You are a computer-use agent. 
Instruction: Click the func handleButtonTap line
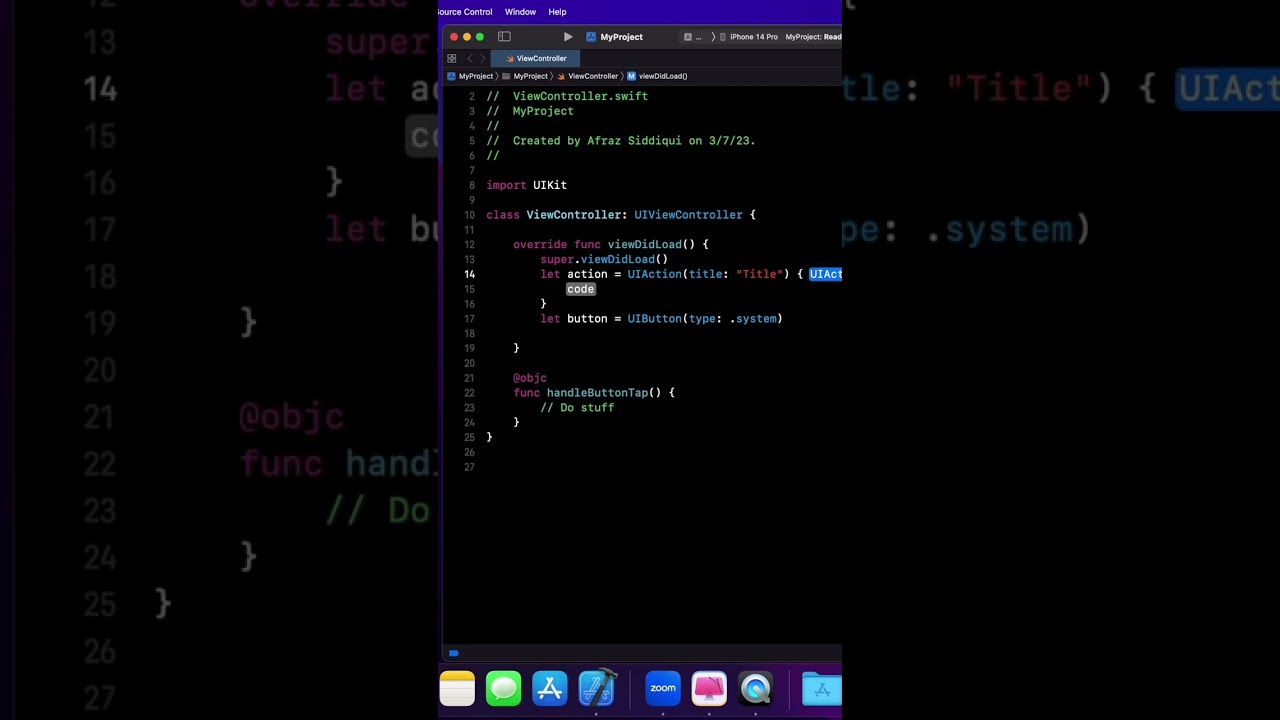[x=594, y=393]
